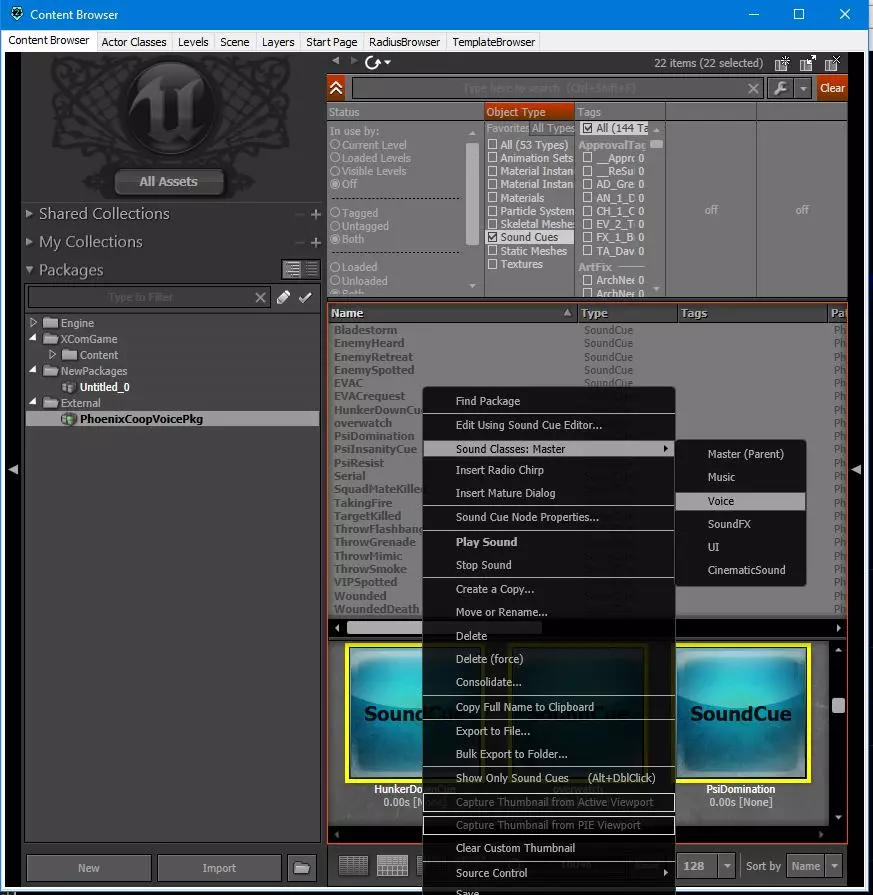Switch Packages to tree view icon
The image size is (873, 895).
click(x=292, y=269)
